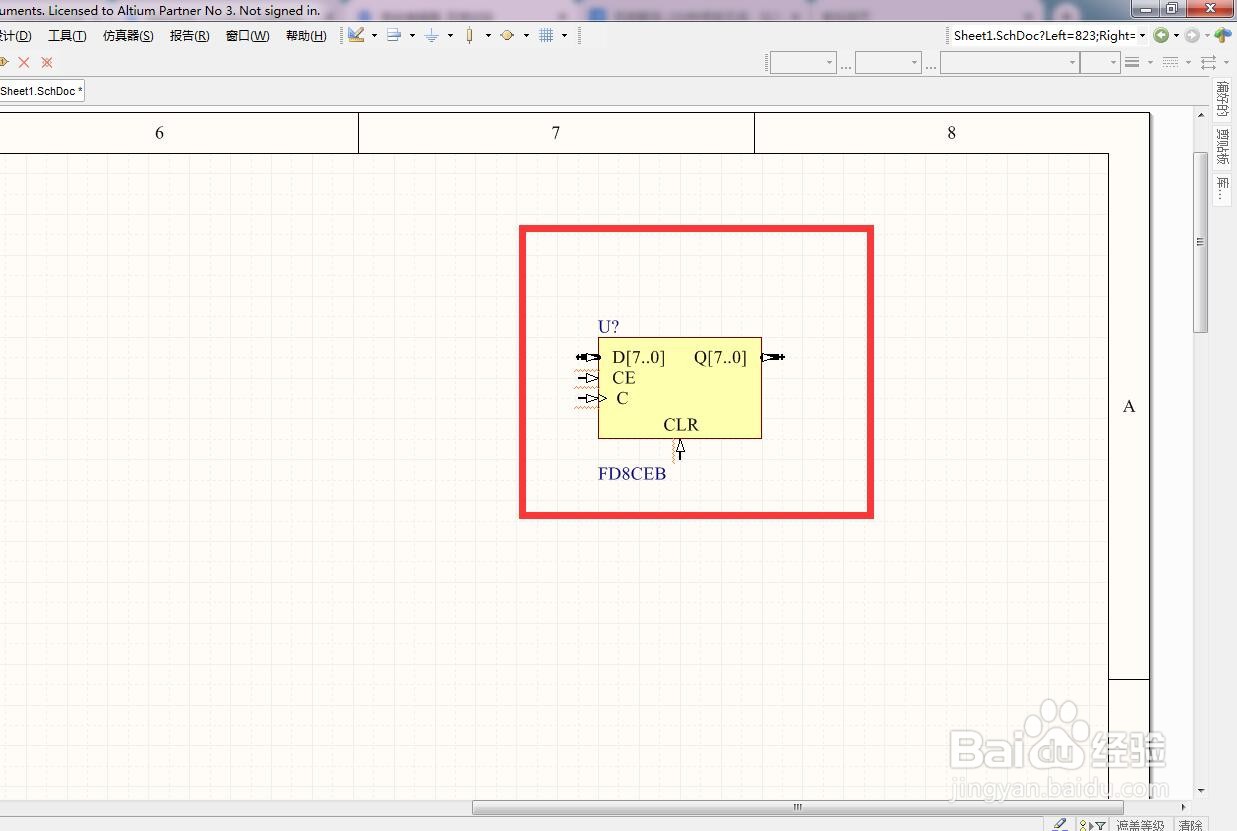Expand the navigate back history dropdown
This screenshot has width=1237, height=831.
(1176, 35)
